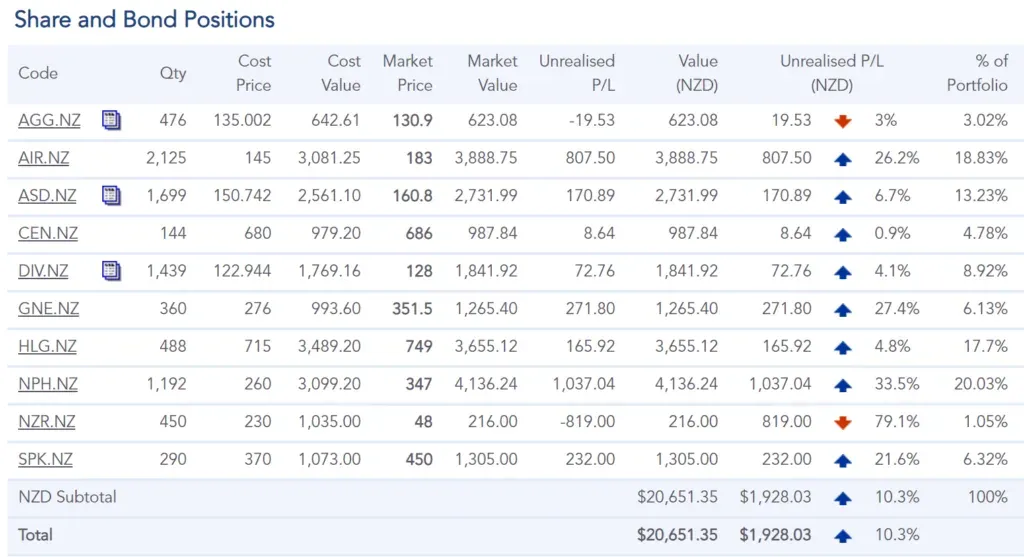Select ASD.NZ market price 160.8
Screen dimensions: 1024x557
point(412,196)
